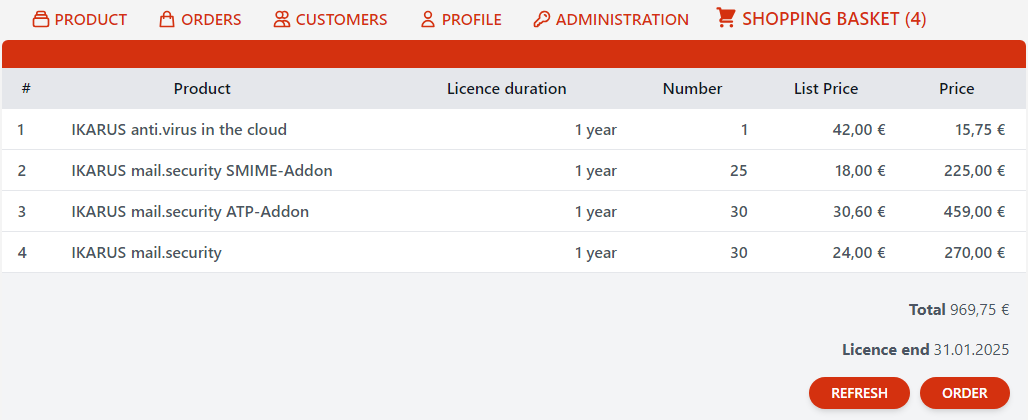Click the 24,00 € list price
This screenshot has height=420, width=1028.
(x=860, y=252)
